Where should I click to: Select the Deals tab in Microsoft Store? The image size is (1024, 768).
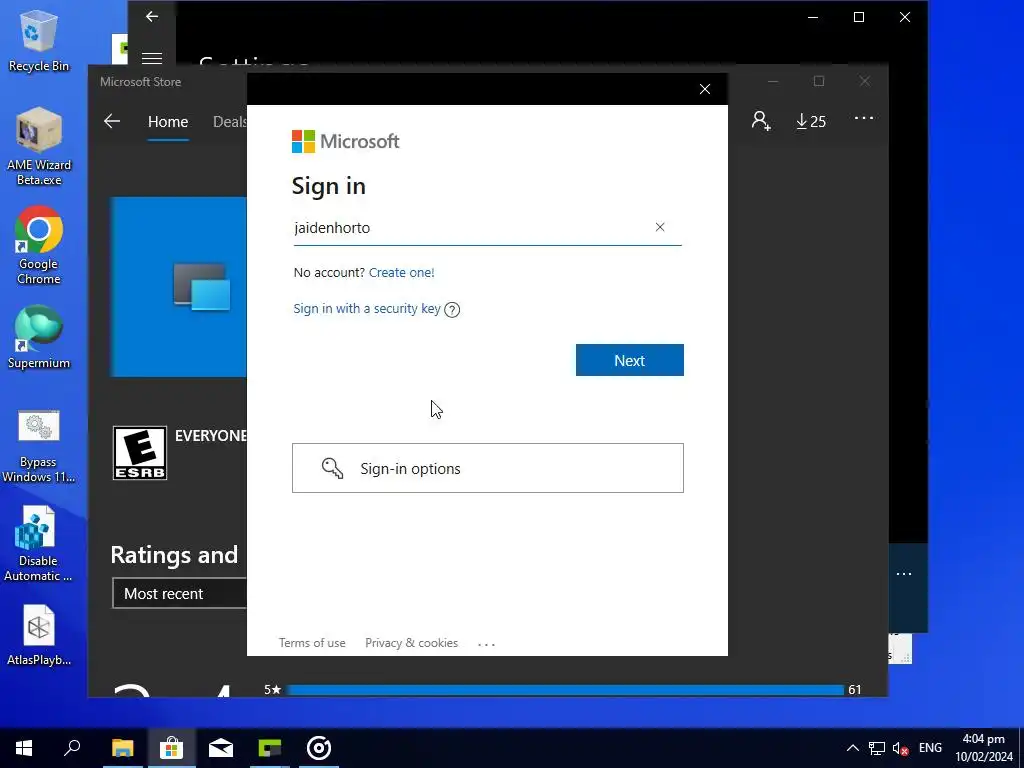230,122
